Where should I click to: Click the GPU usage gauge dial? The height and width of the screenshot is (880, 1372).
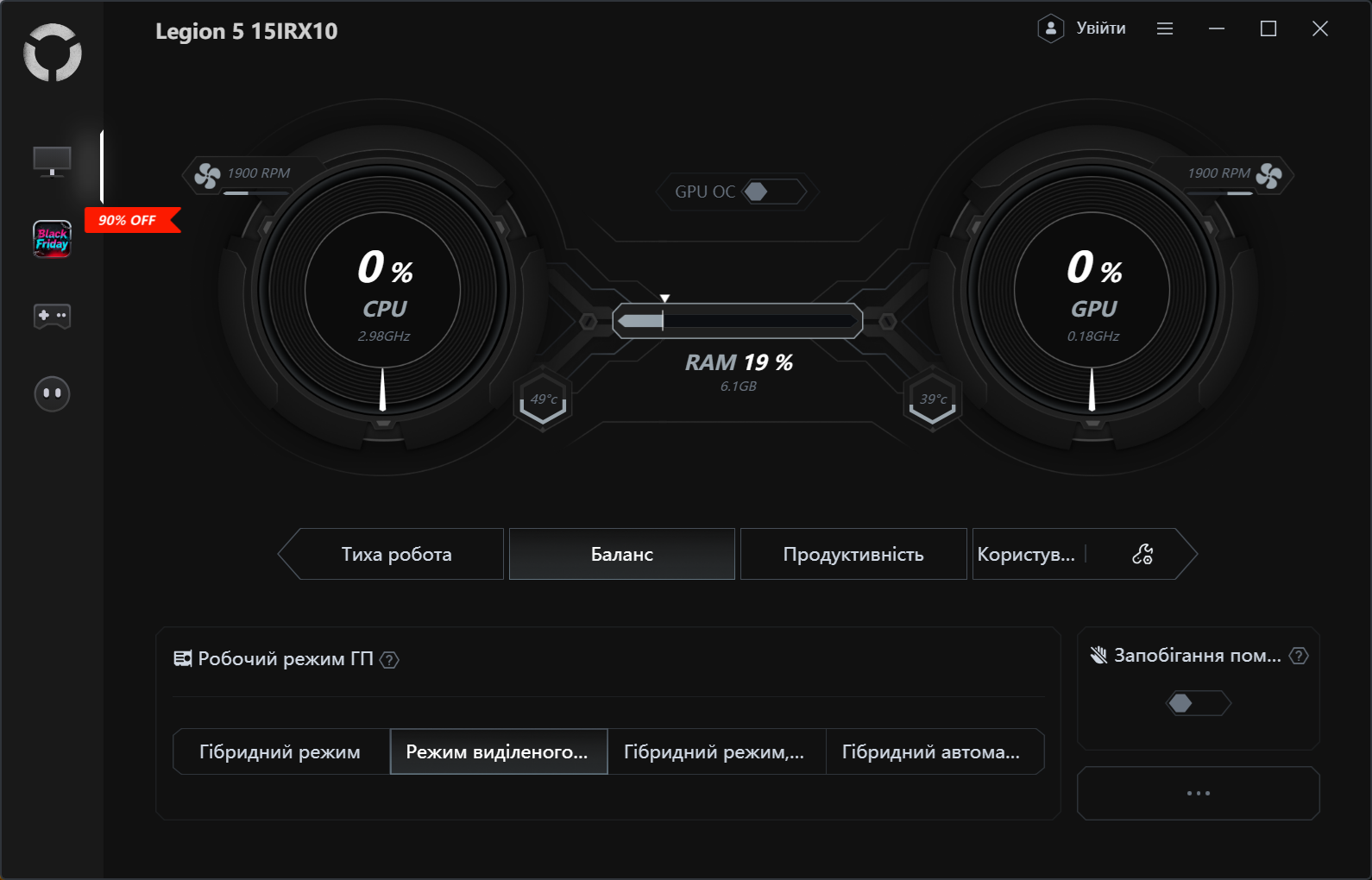pos(1092,291)
